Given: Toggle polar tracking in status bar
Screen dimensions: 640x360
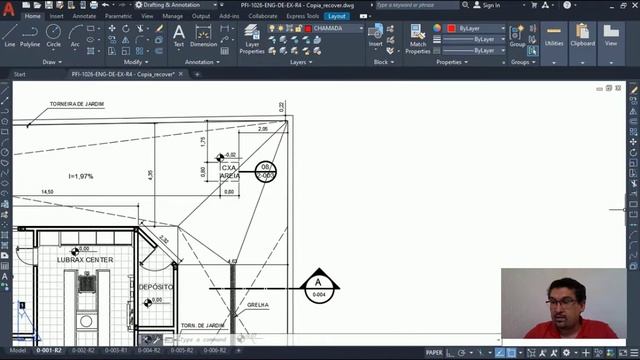Looking at the screenshot, I should (x=462, y=353).
